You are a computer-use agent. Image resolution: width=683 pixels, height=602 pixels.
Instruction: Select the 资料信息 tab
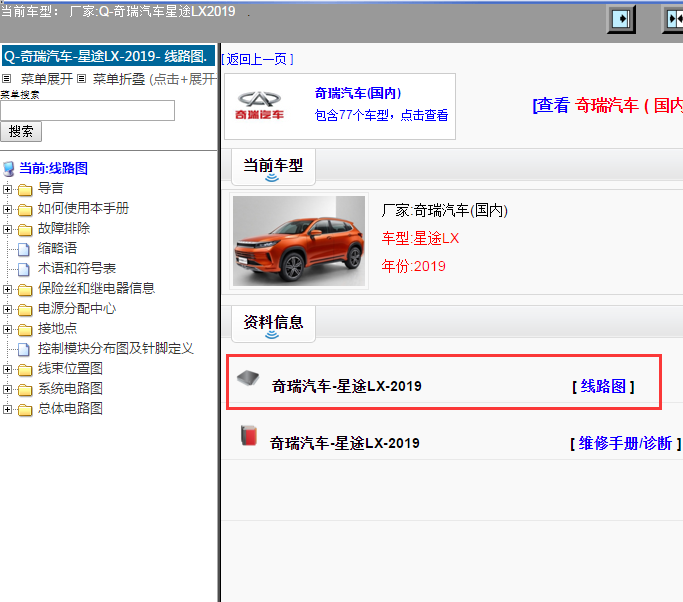point(273,324)
